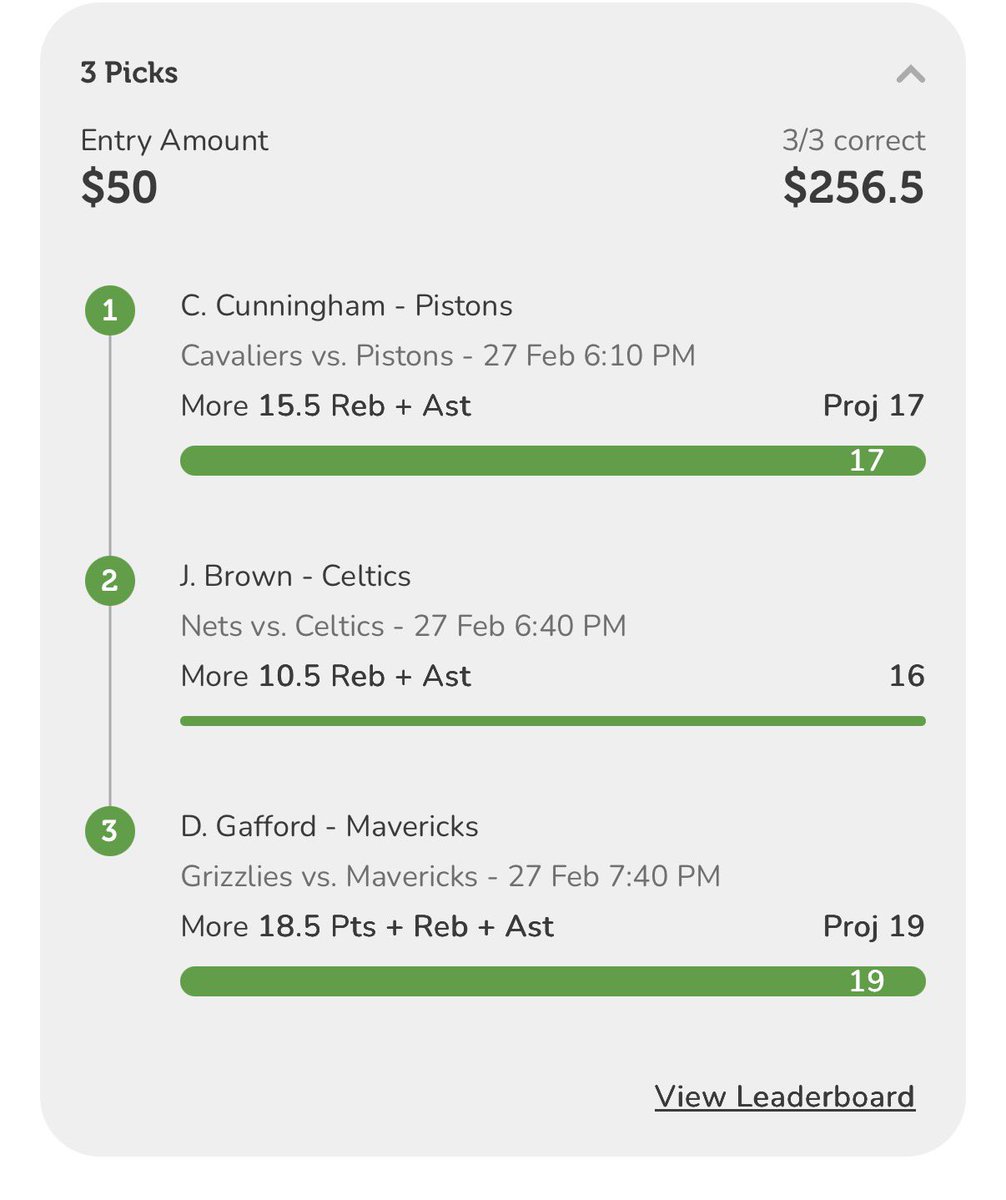Open the View Leaderboard link

coord(785,1096)
